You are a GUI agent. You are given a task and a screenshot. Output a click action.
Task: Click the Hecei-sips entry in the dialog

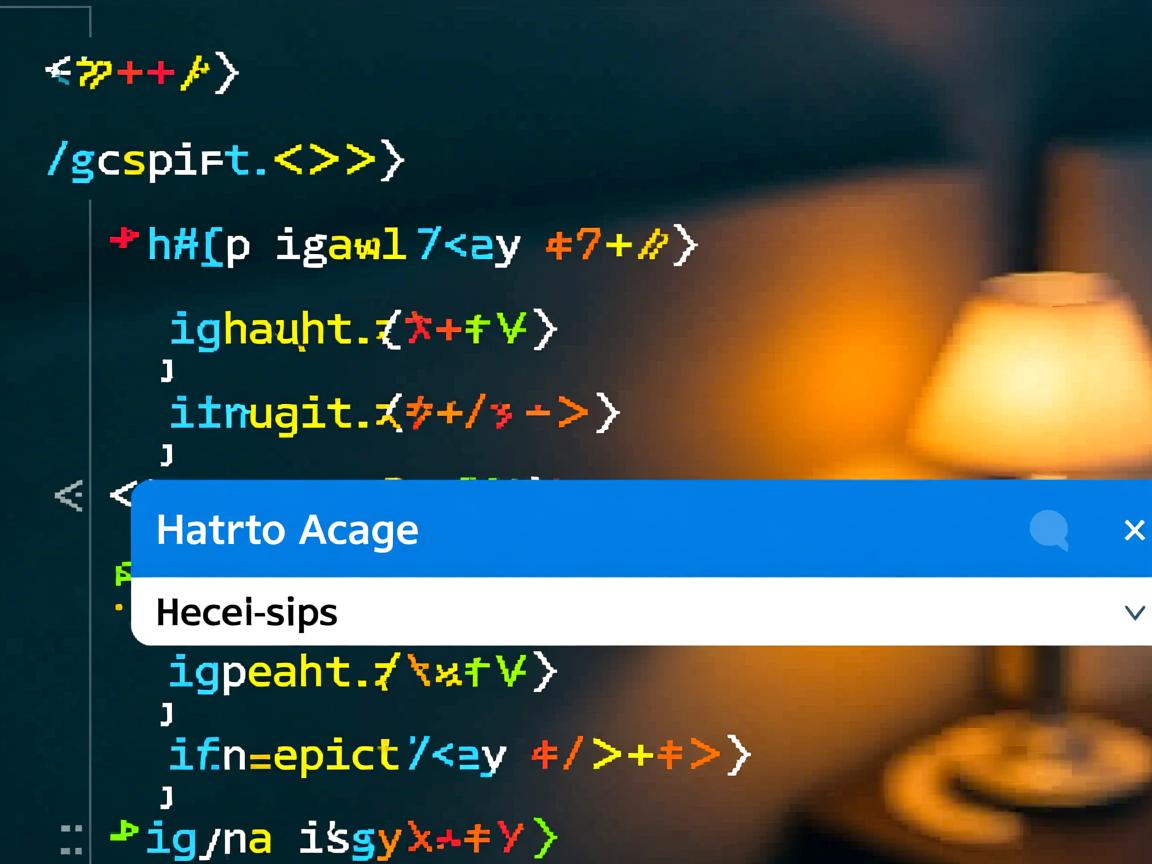pos(246,612)
